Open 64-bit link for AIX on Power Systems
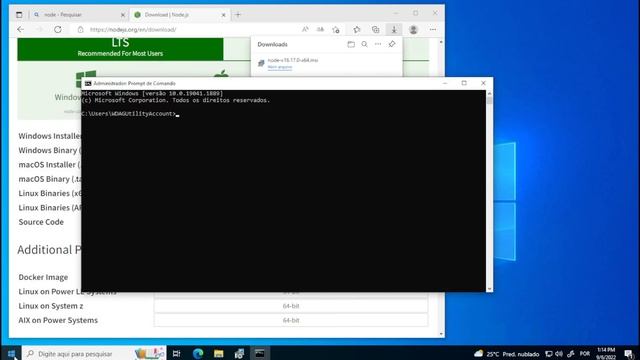 (291, 320)
